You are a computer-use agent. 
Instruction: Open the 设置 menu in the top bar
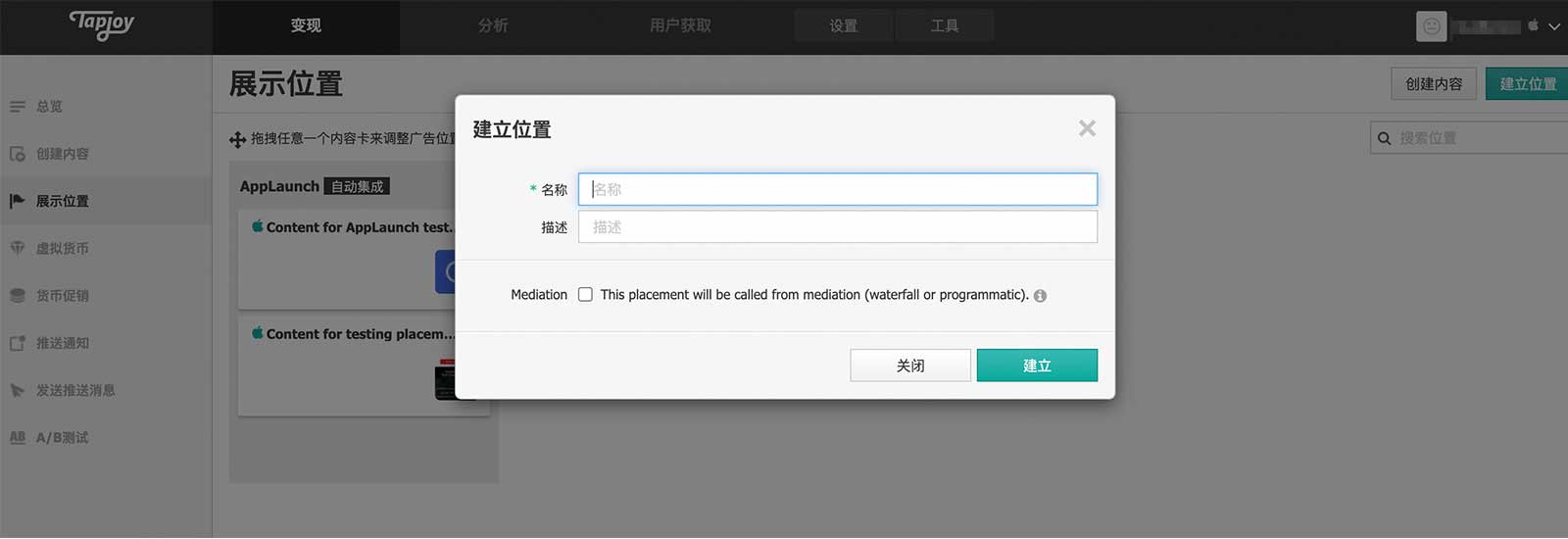click(843, 25)
